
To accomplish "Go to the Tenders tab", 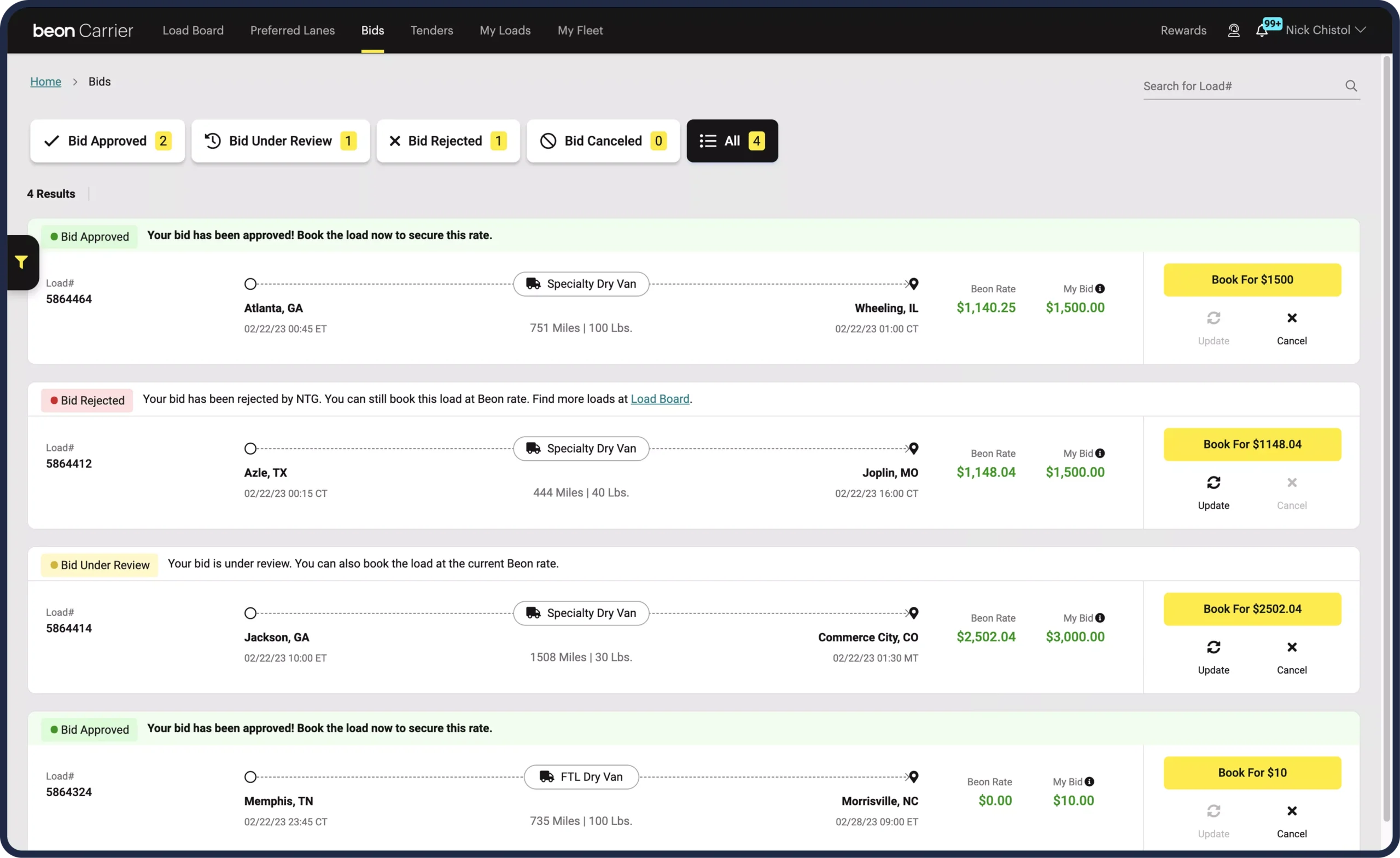I will click(431, 31).
